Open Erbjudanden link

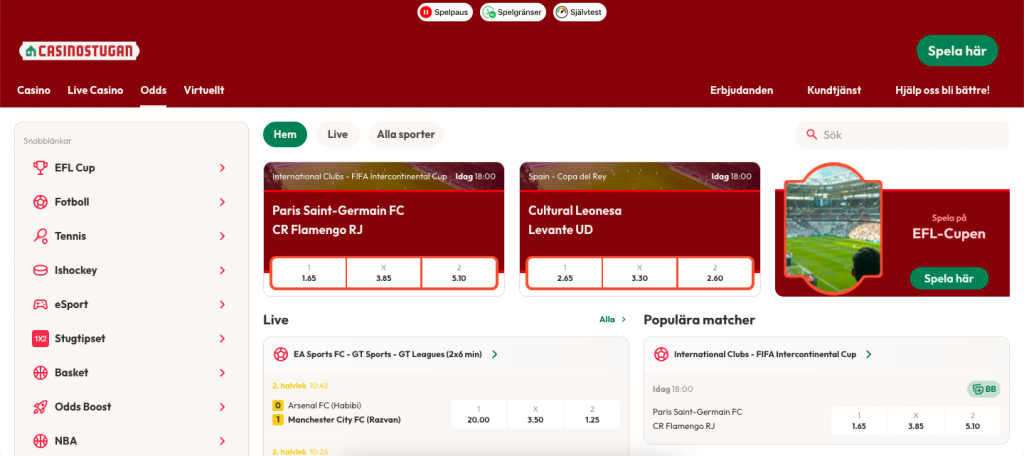[x=741, y=90]
